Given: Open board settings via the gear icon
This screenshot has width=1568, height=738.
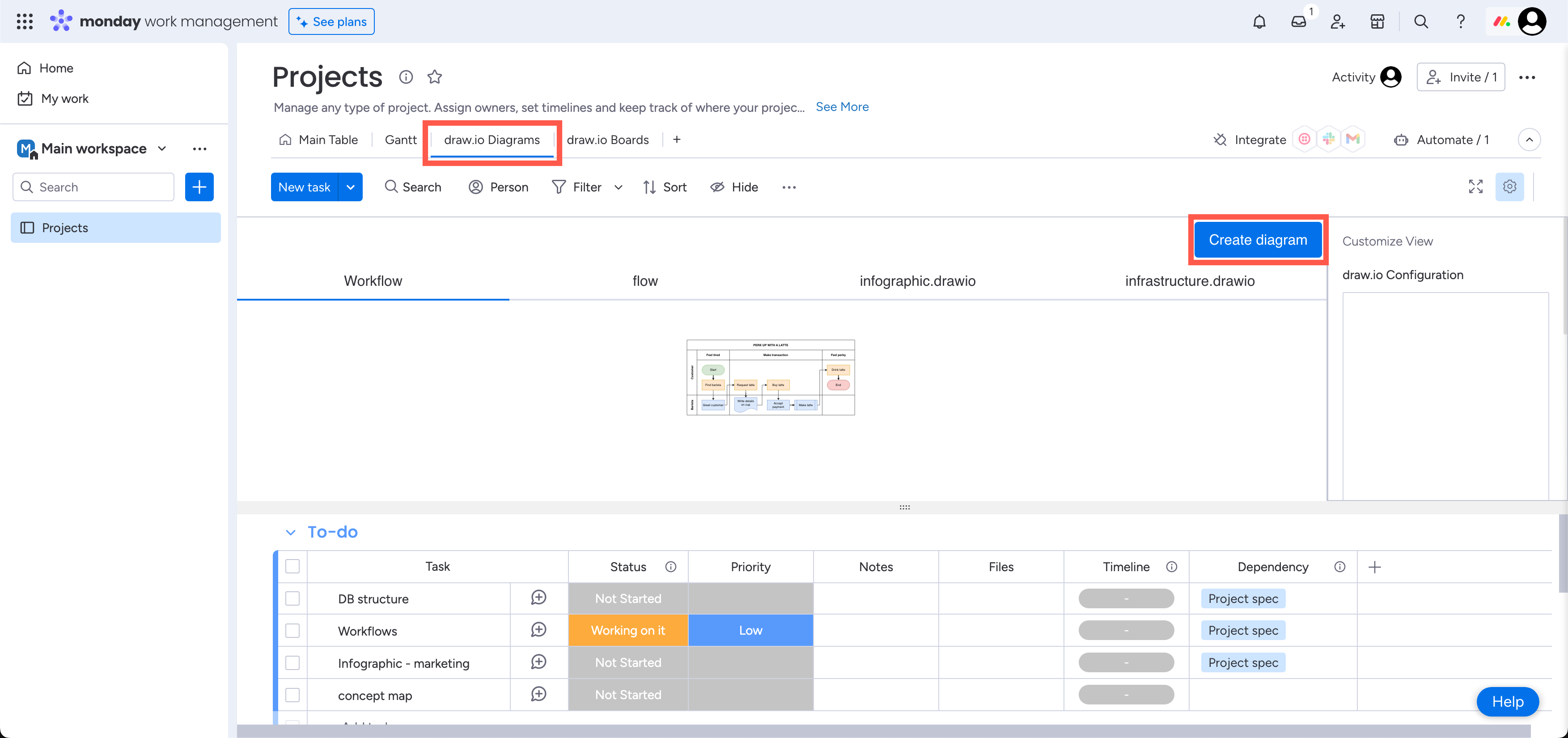Looking at the screenshot, I should pos(1509,187).
